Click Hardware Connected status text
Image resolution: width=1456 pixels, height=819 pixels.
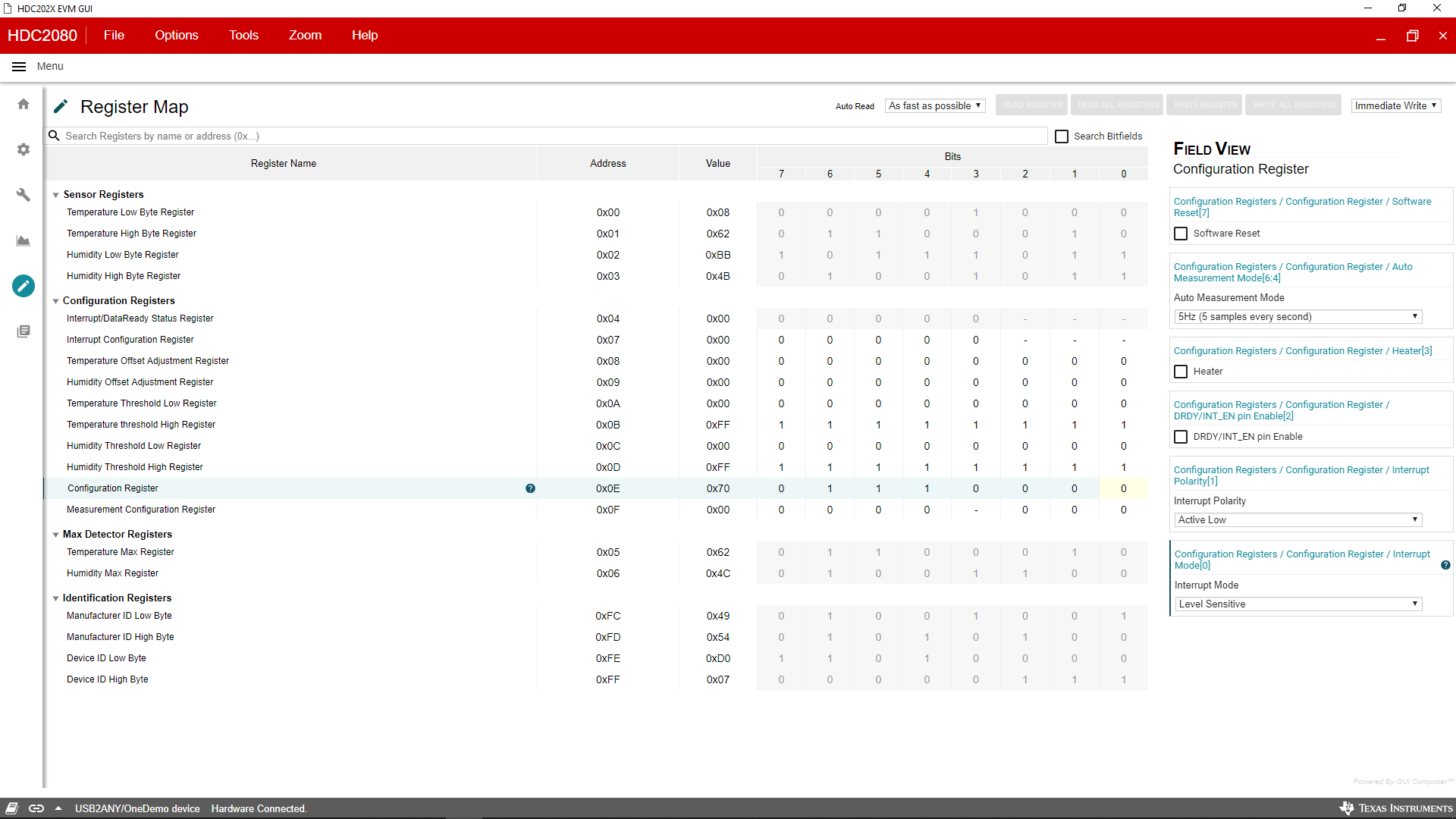[259, 808]
